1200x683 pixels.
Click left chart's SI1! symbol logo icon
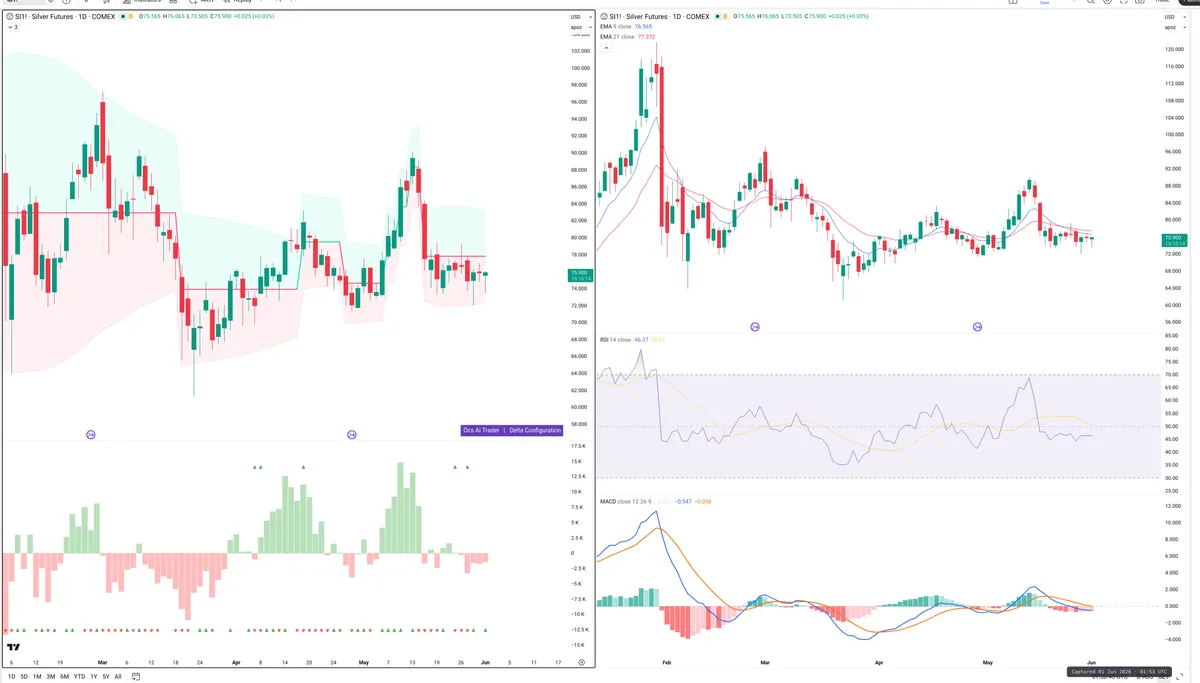(10, 17)
